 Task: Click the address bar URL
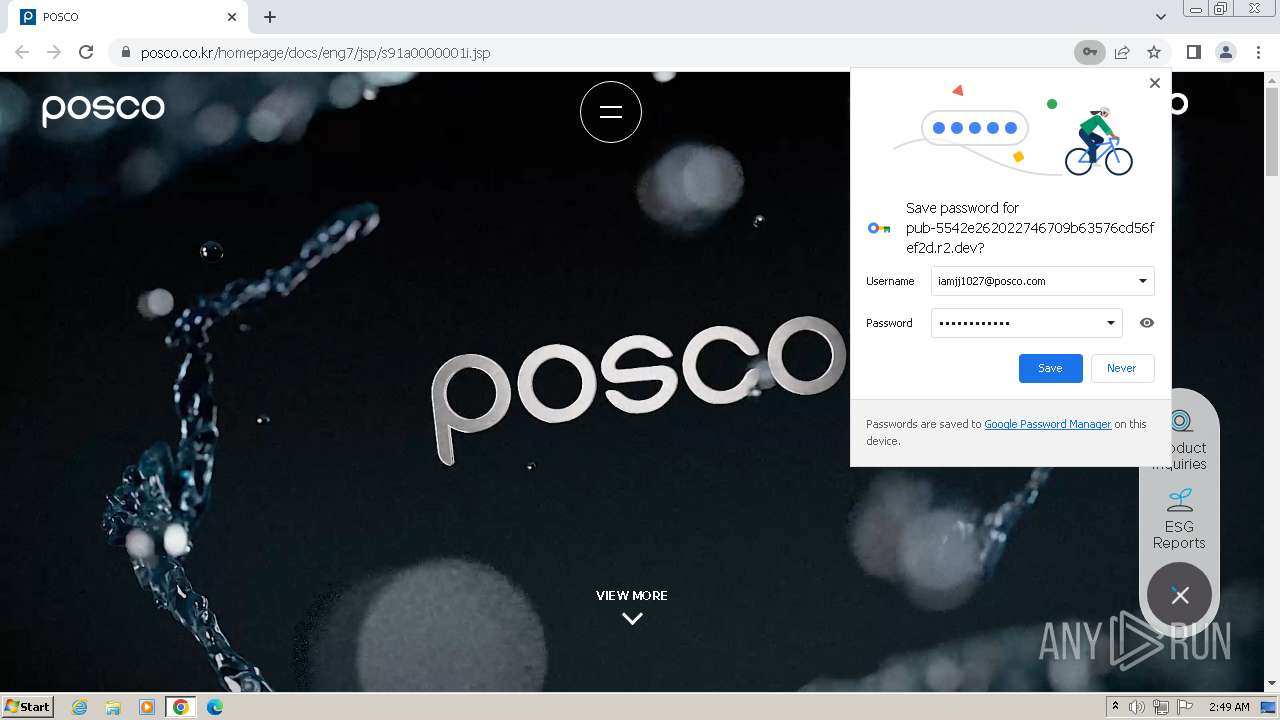click(315, 52)
